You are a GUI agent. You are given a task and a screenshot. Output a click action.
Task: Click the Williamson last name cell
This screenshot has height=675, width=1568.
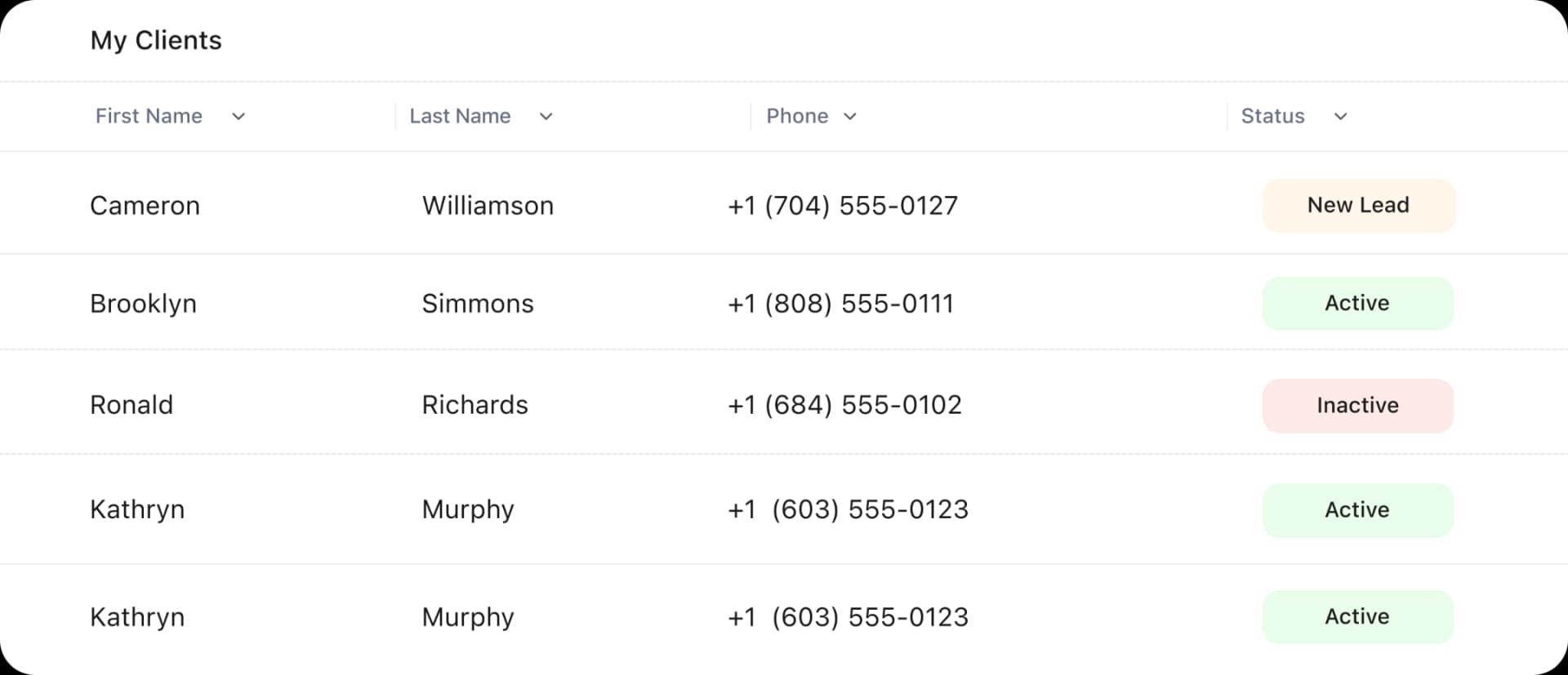point(488,206)
